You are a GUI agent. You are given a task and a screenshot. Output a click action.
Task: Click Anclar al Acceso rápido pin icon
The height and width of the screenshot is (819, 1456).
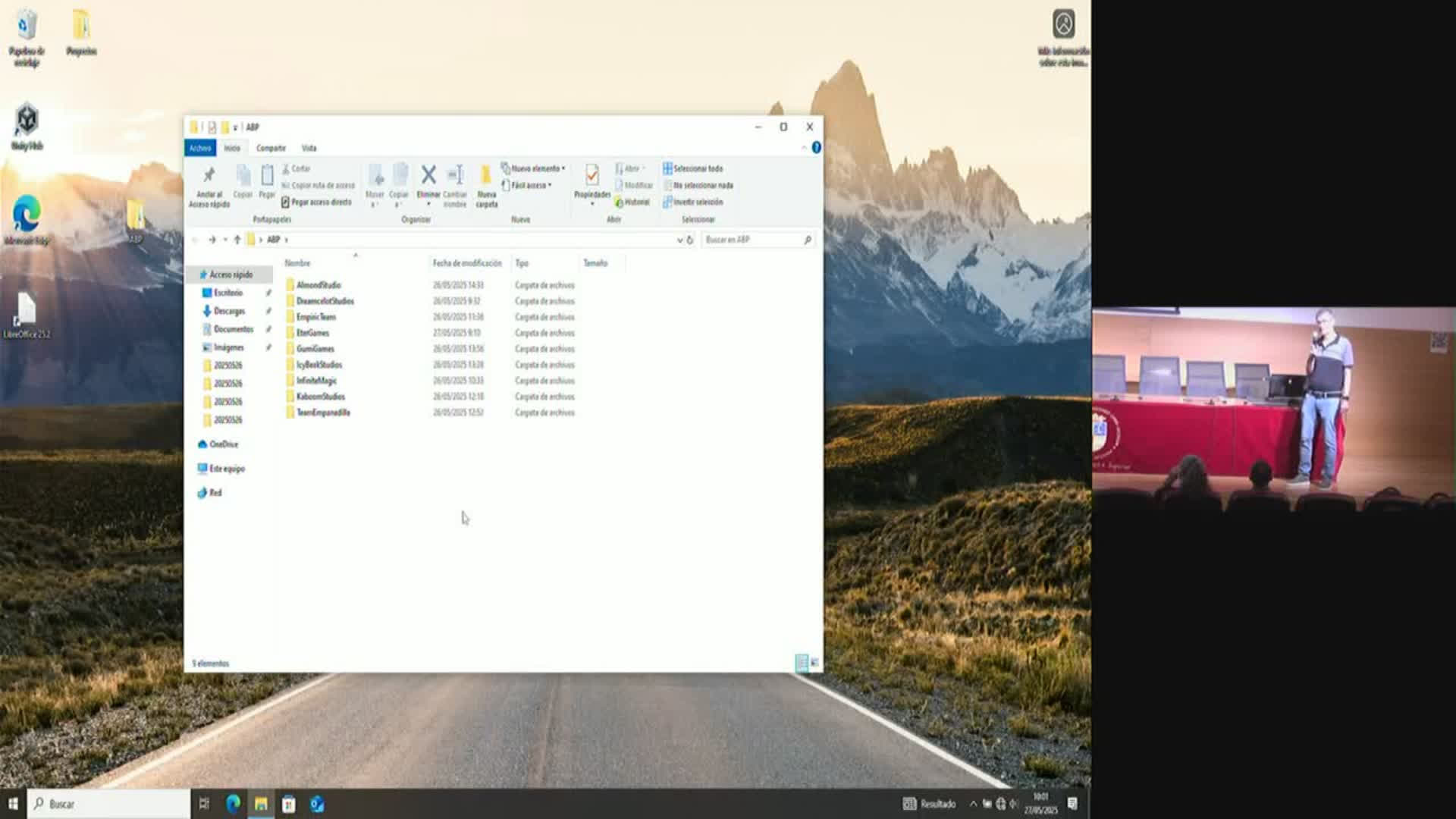point(209,176)
